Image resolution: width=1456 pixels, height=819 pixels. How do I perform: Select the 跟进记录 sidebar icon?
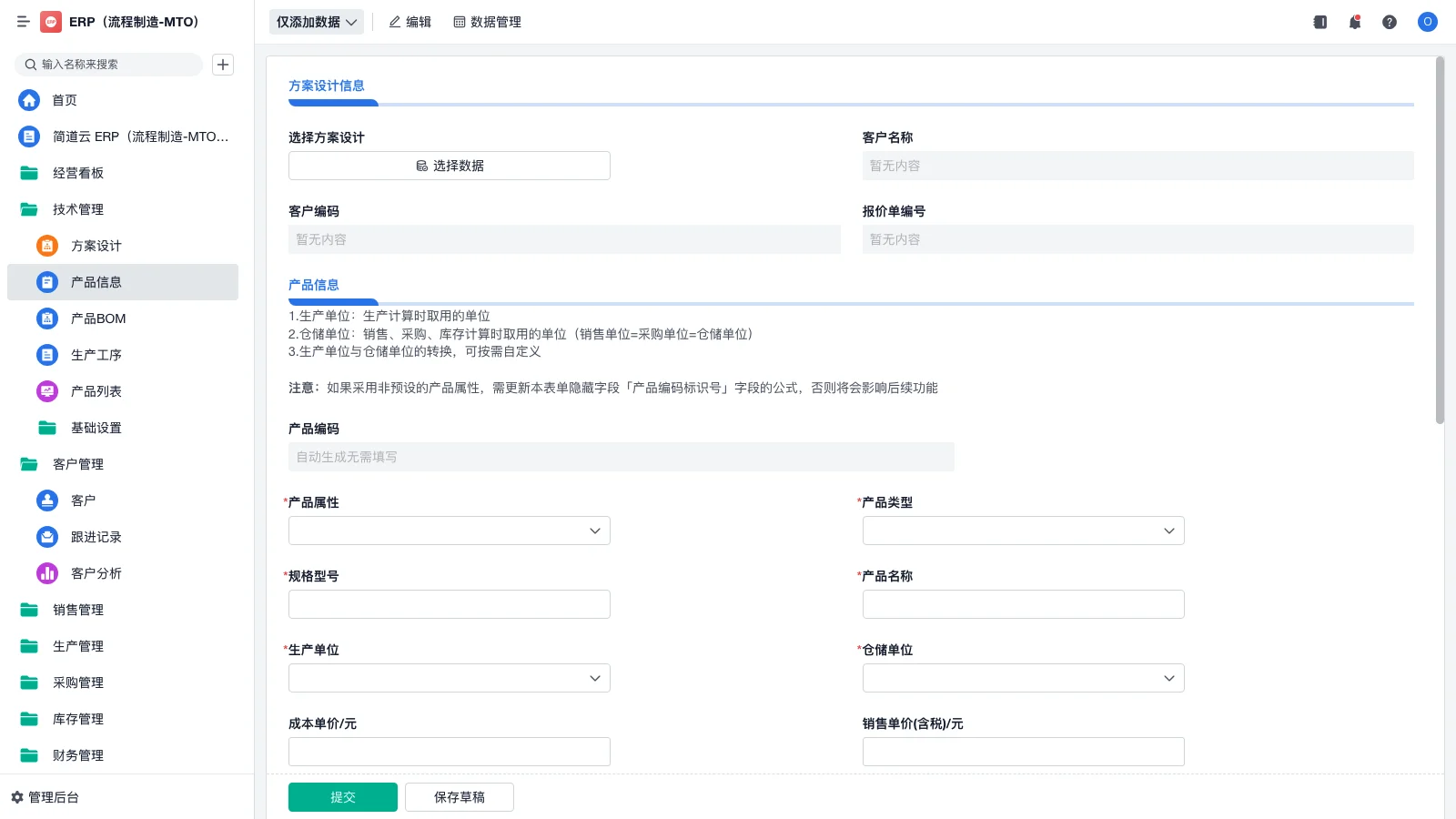click(x=46, y=537)
